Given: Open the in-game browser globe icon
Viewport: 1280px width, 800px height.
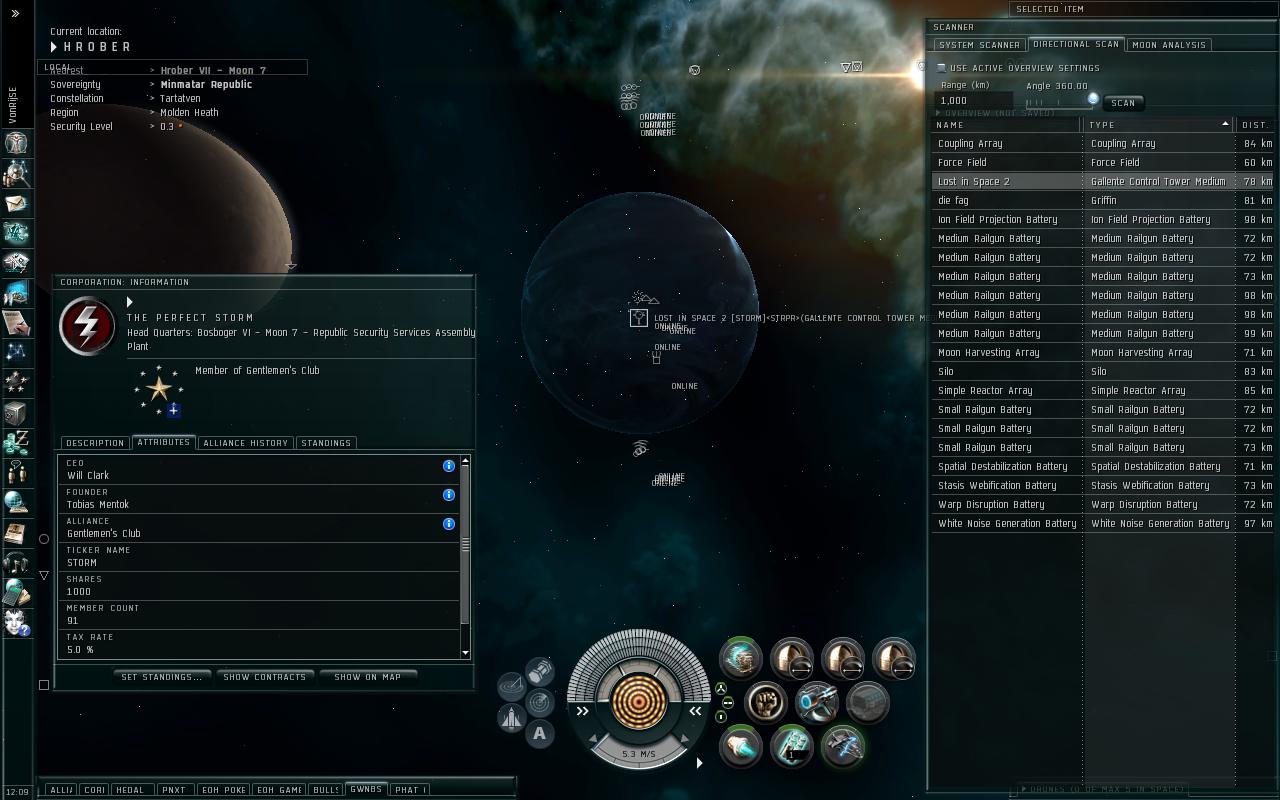Looking at the screenshot, I should point(16,502).
